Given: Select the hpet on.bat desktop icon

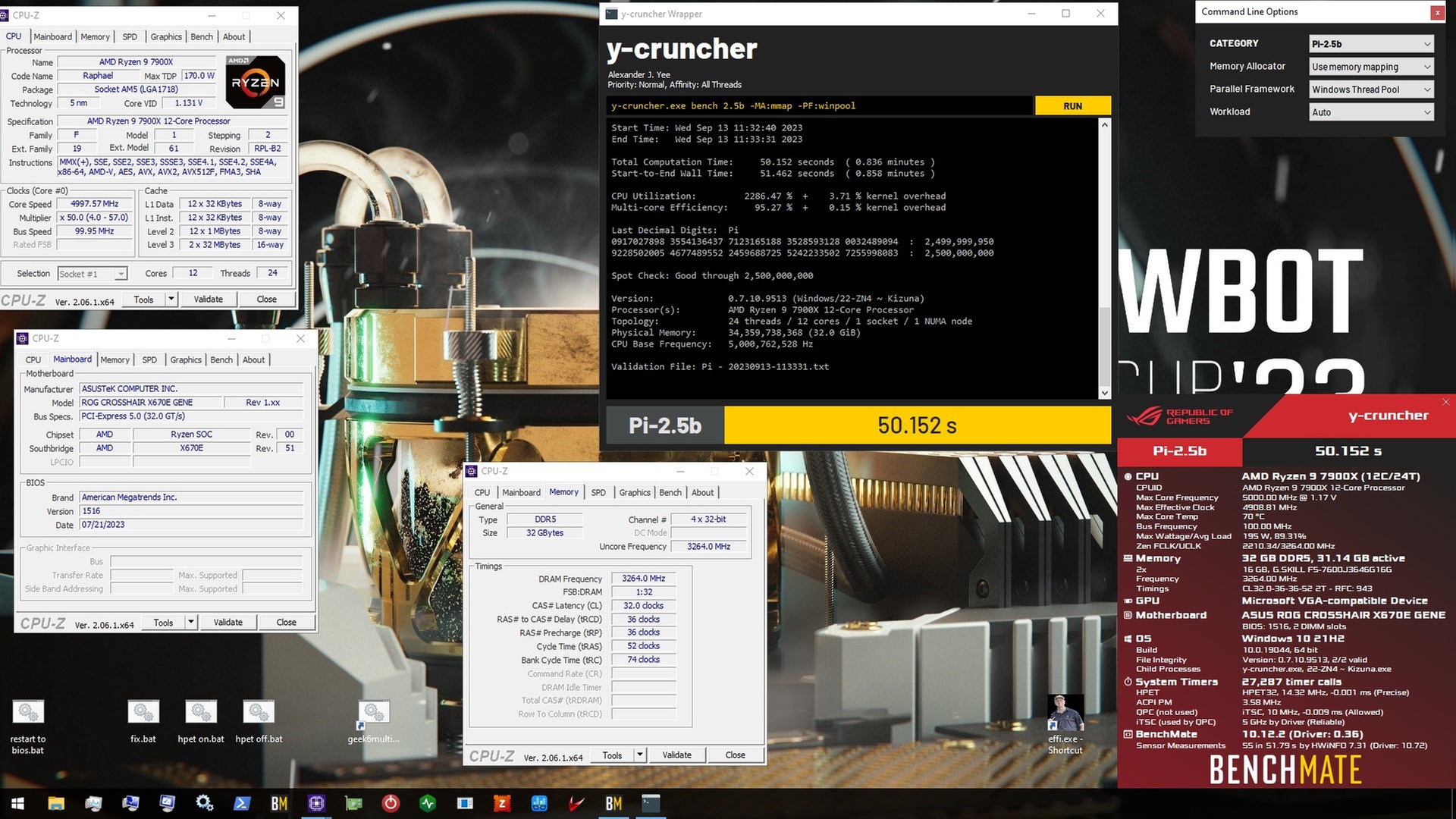Looking at the screenshot, I should click(201, 721).
